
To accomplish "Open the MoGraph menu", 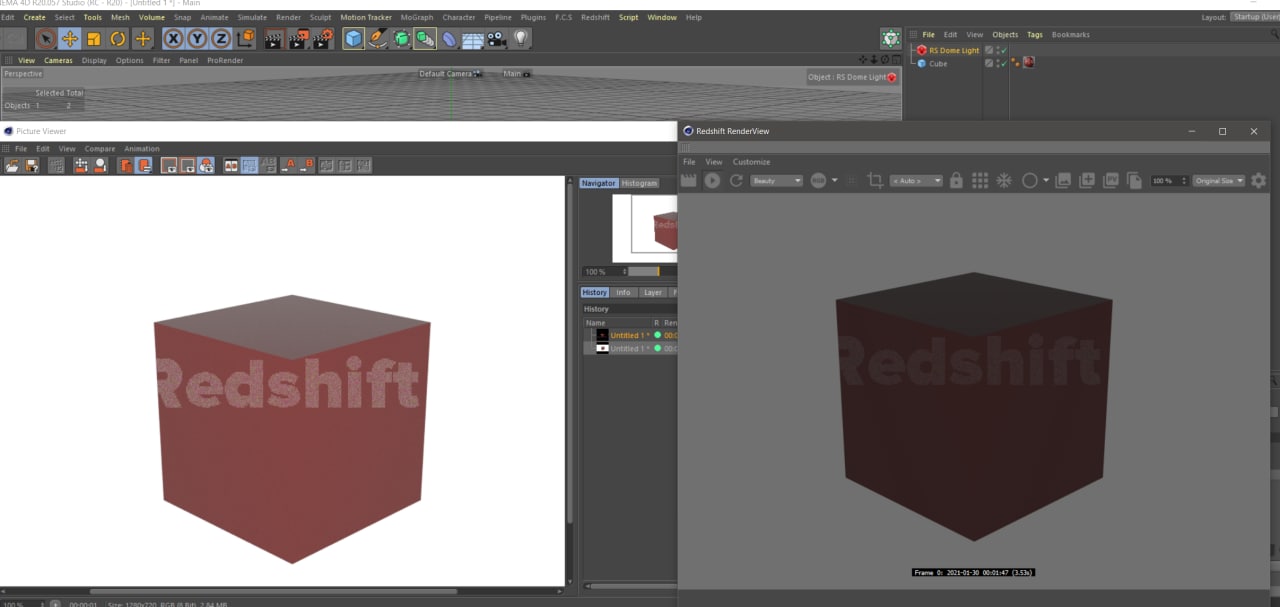I will (417, 17).
